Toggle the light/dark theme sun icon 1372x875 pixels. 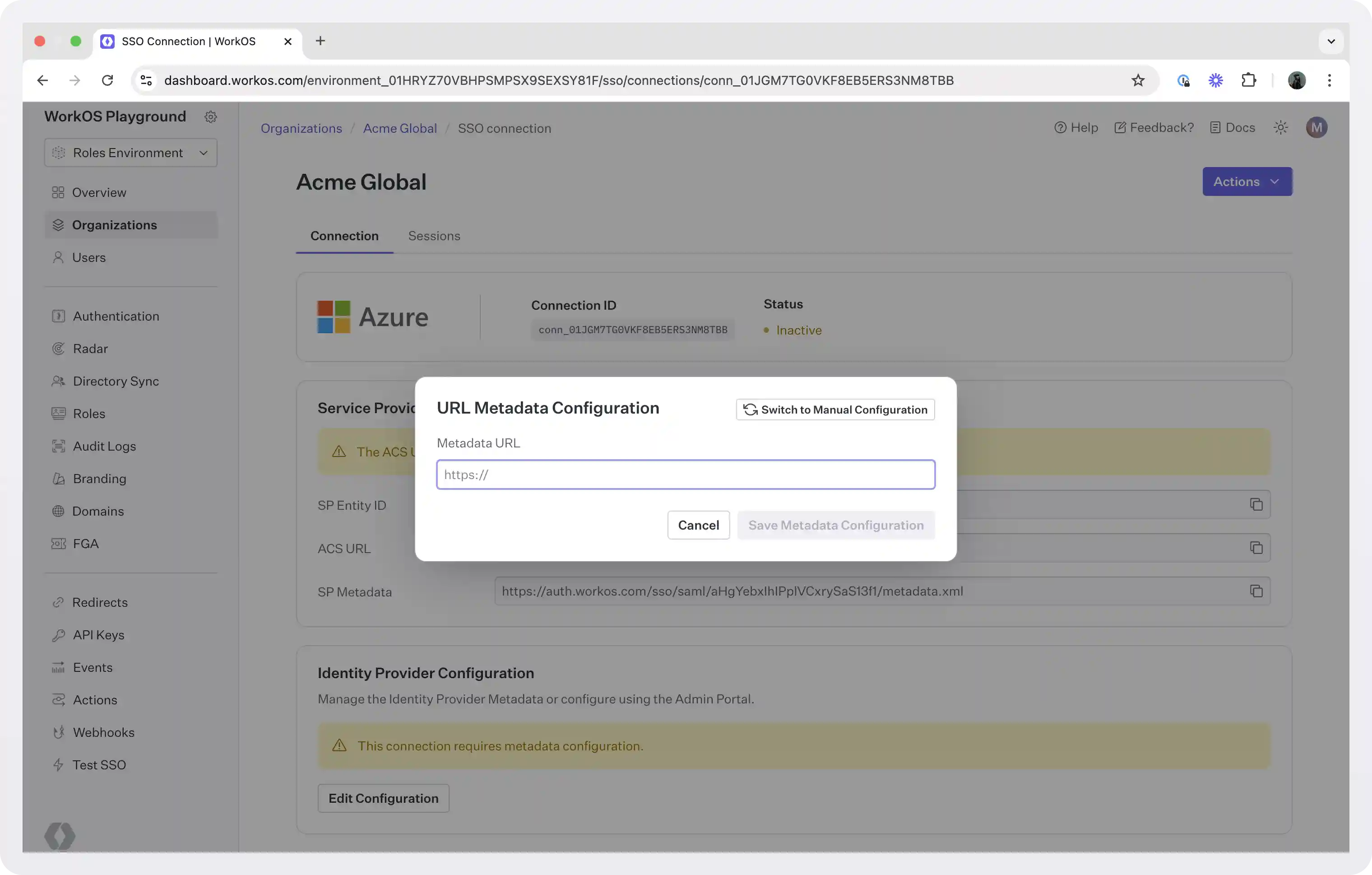[1281, 128]
